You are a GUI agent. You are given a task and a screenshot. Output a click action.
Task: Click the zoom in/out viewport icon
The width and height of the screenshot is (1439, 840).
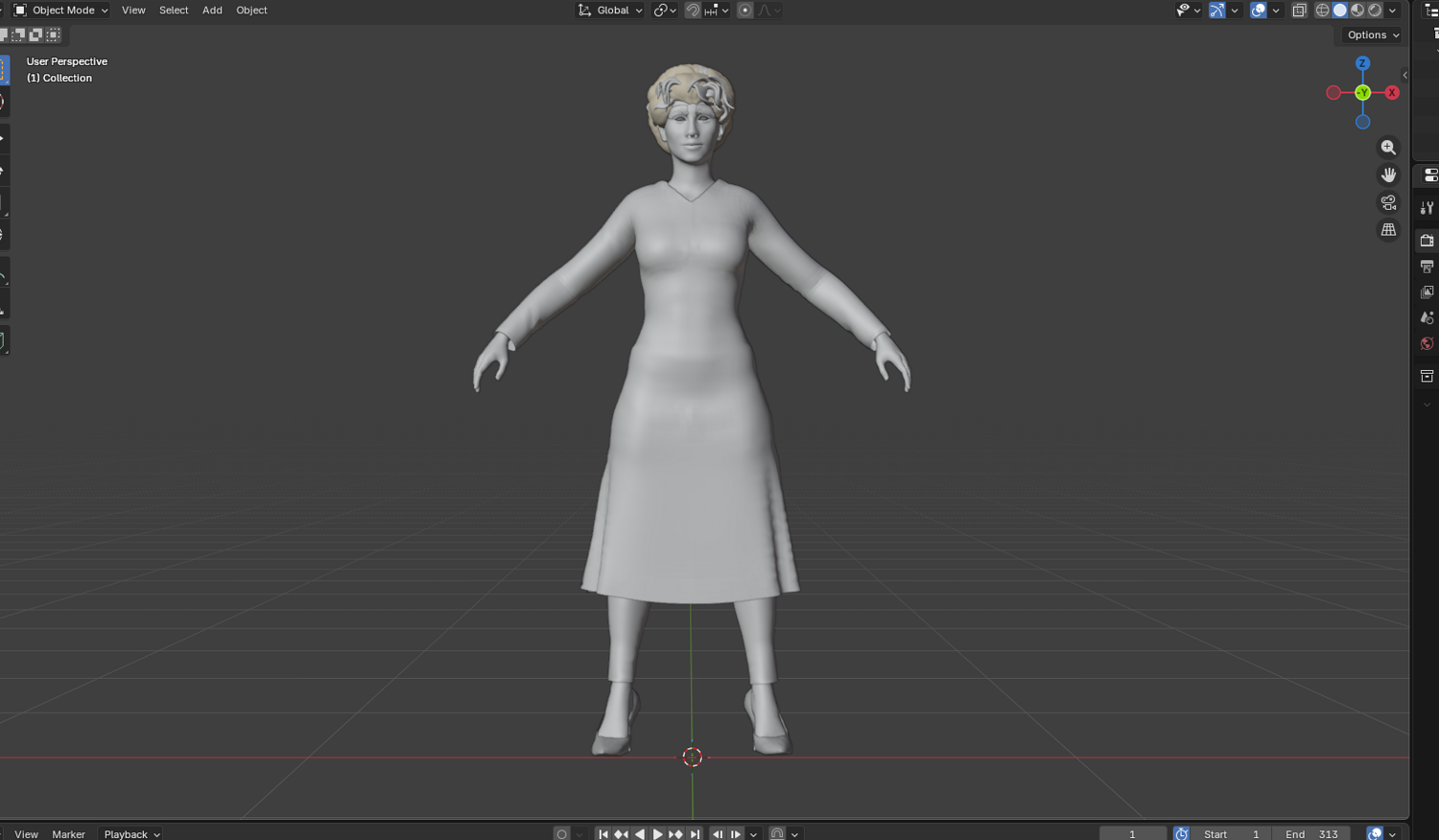(x=1388, y=148)
